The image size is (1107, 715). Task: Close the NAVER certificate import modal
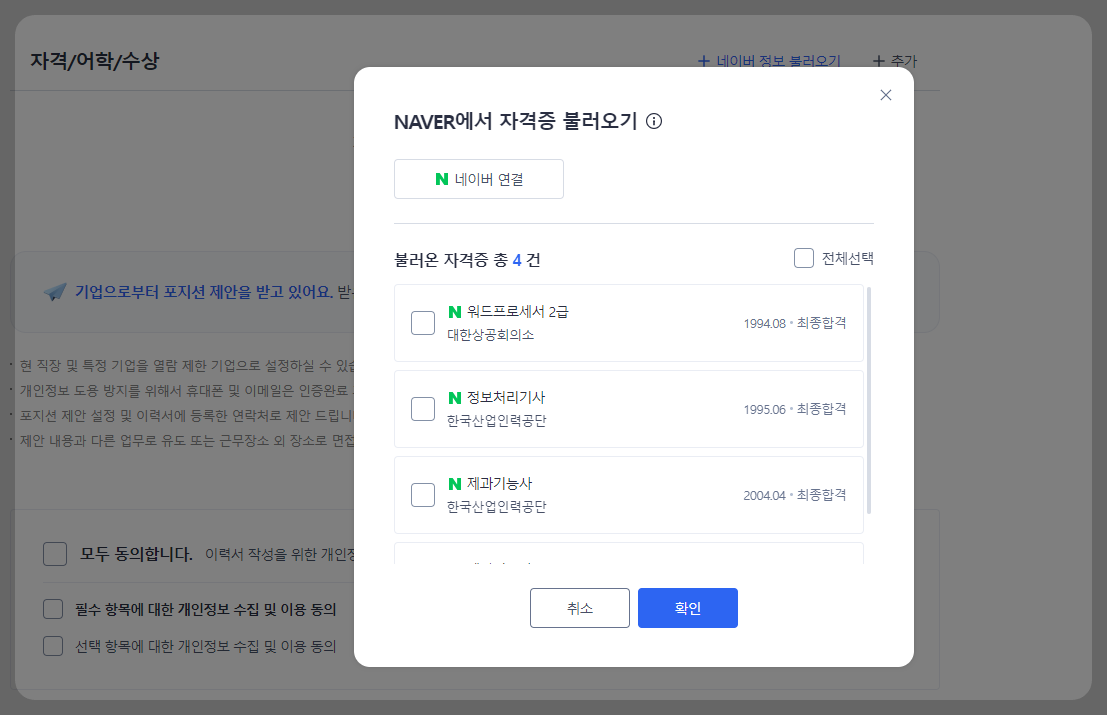click(x=885, y=94)
